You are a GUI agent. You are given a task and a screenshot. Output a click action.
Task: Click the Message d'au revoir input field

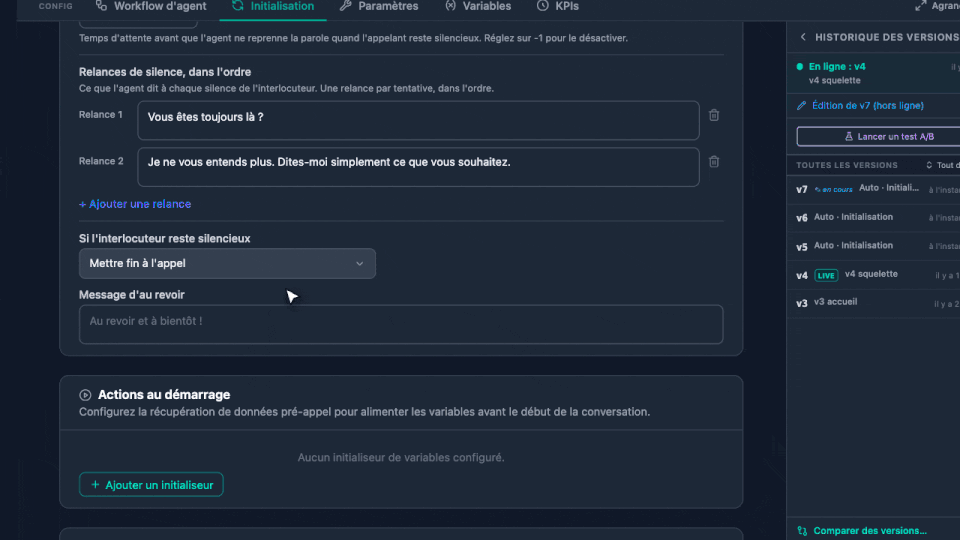401,324
